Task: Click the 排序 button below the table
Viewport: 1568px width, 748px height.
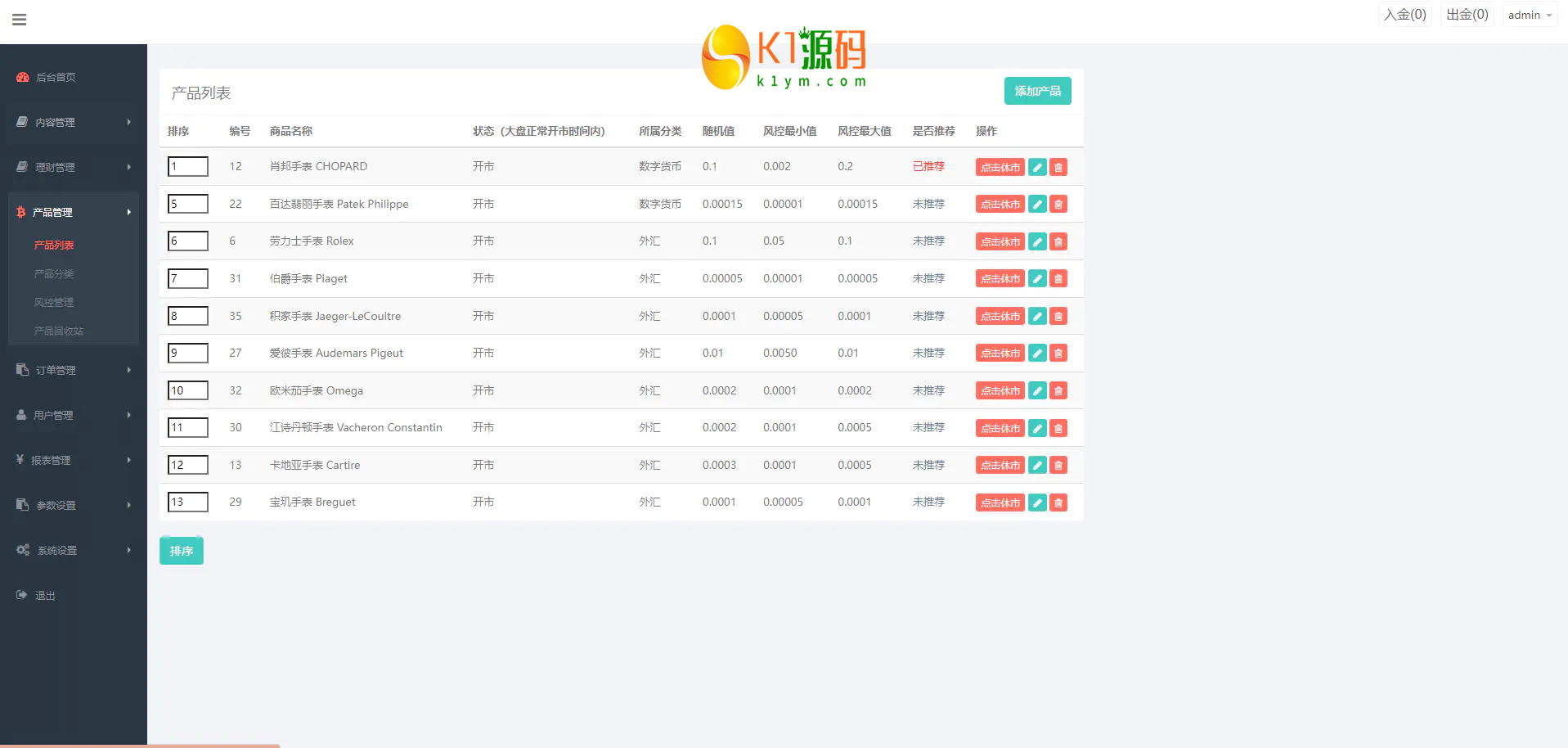Action: pos(182,551)
